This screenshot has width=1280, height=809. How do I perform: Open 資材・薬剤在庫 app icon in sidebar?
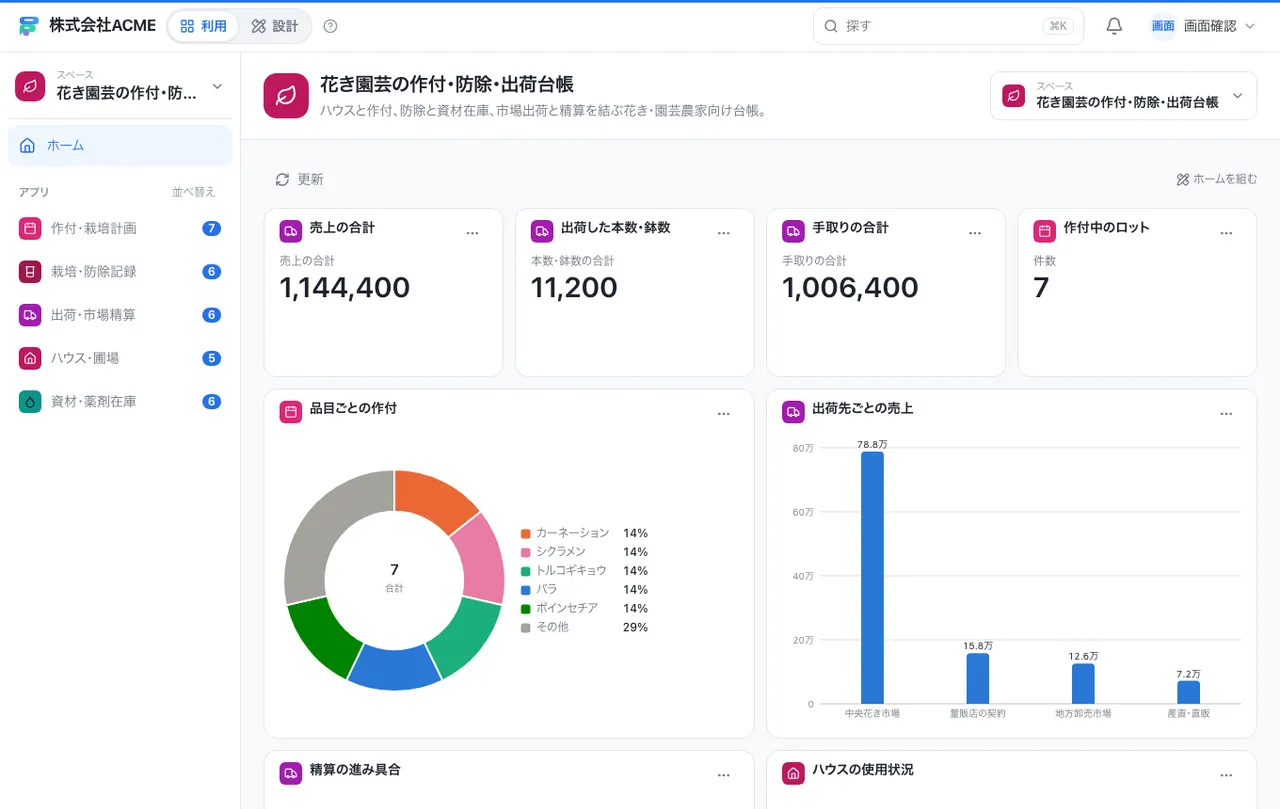[30, 401]
